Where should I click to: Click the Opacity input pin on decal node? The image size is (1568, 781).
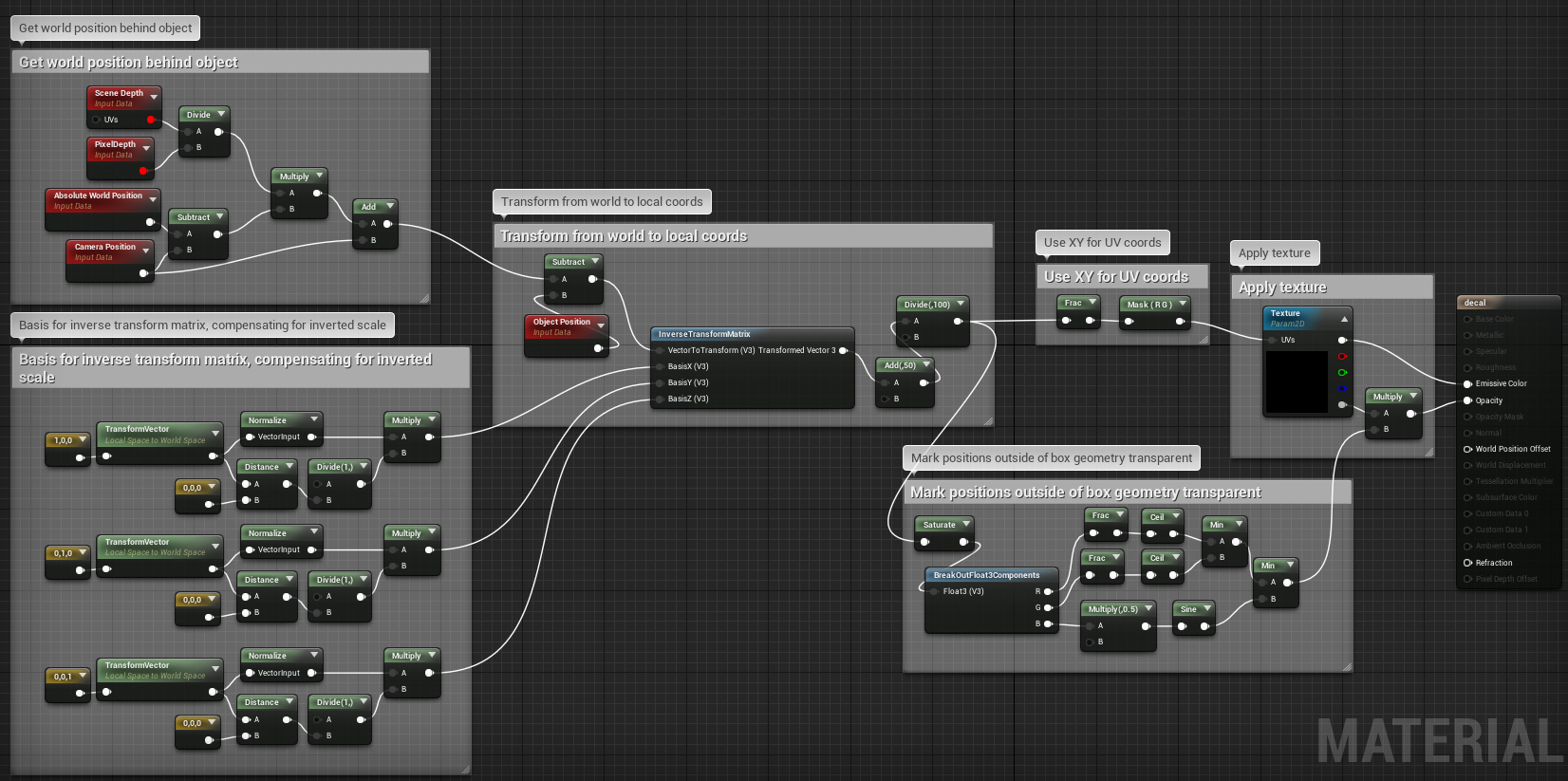1467,400
